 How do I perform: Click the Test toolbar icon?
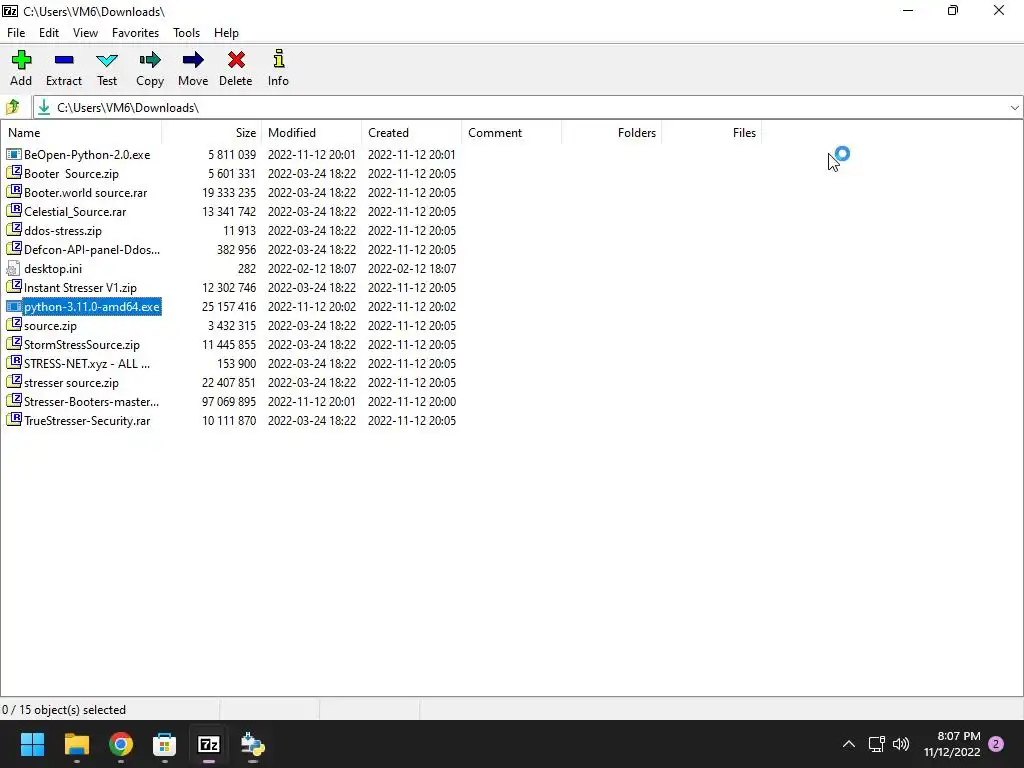tap(107, 60)
